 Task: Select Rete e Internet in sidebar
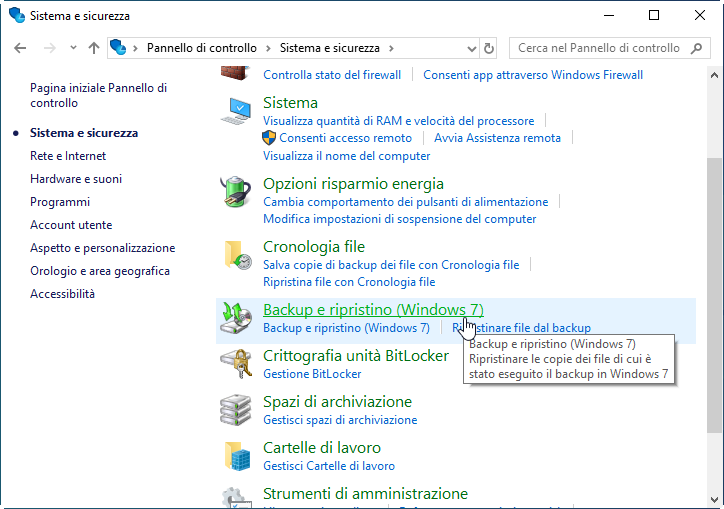click(68, 156)
